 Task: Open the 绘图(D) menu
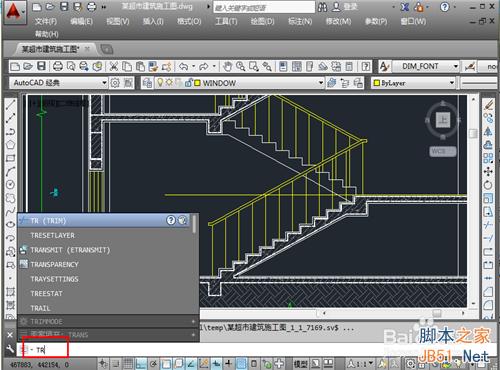(263, 22)
